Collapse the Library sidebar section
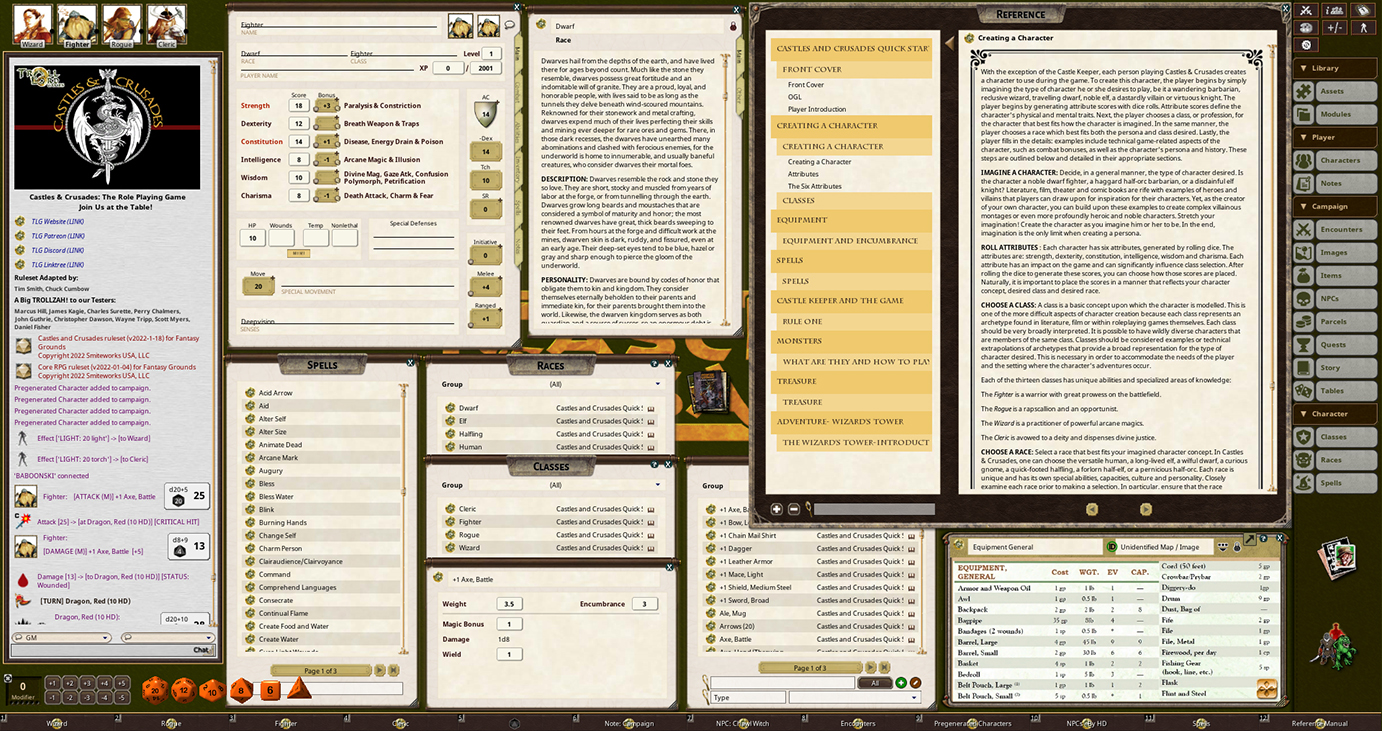1382x731 pixels. [x=1333, y=68]
